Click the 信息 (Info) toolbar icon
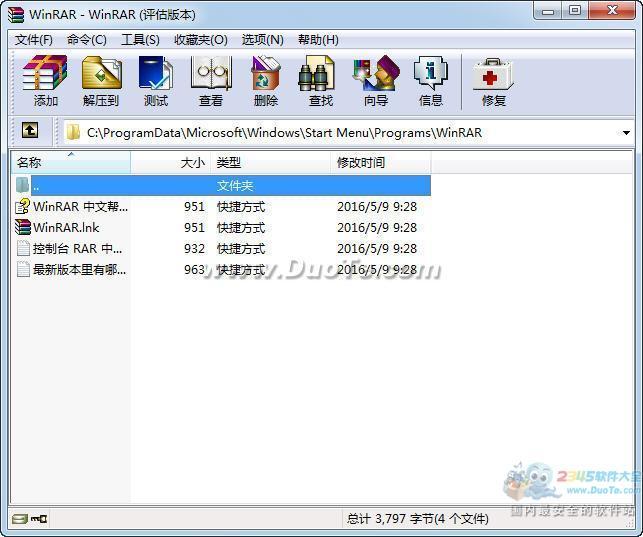 pos(431,73)
